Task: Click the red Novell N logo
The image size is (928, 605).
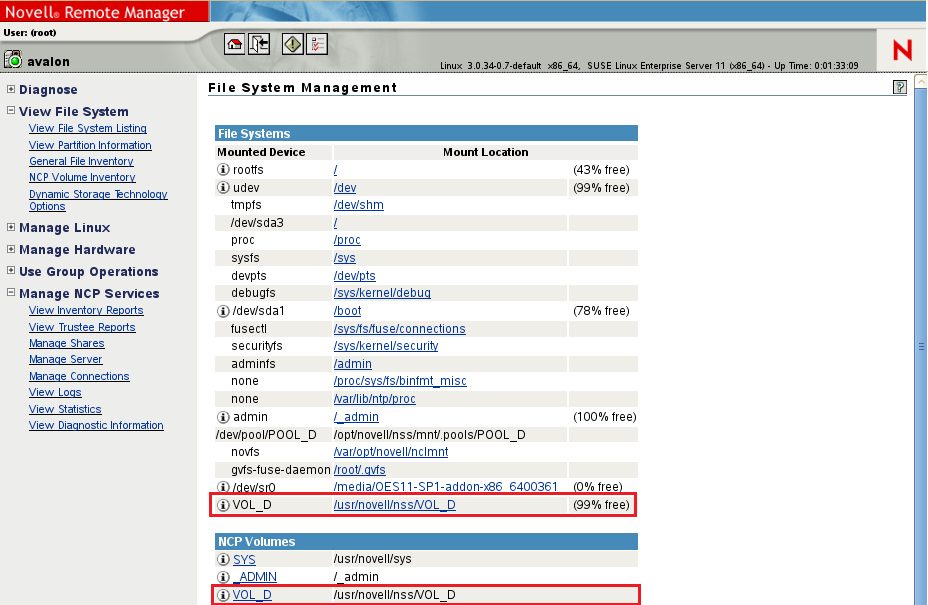Action: [x=903, y=50]
